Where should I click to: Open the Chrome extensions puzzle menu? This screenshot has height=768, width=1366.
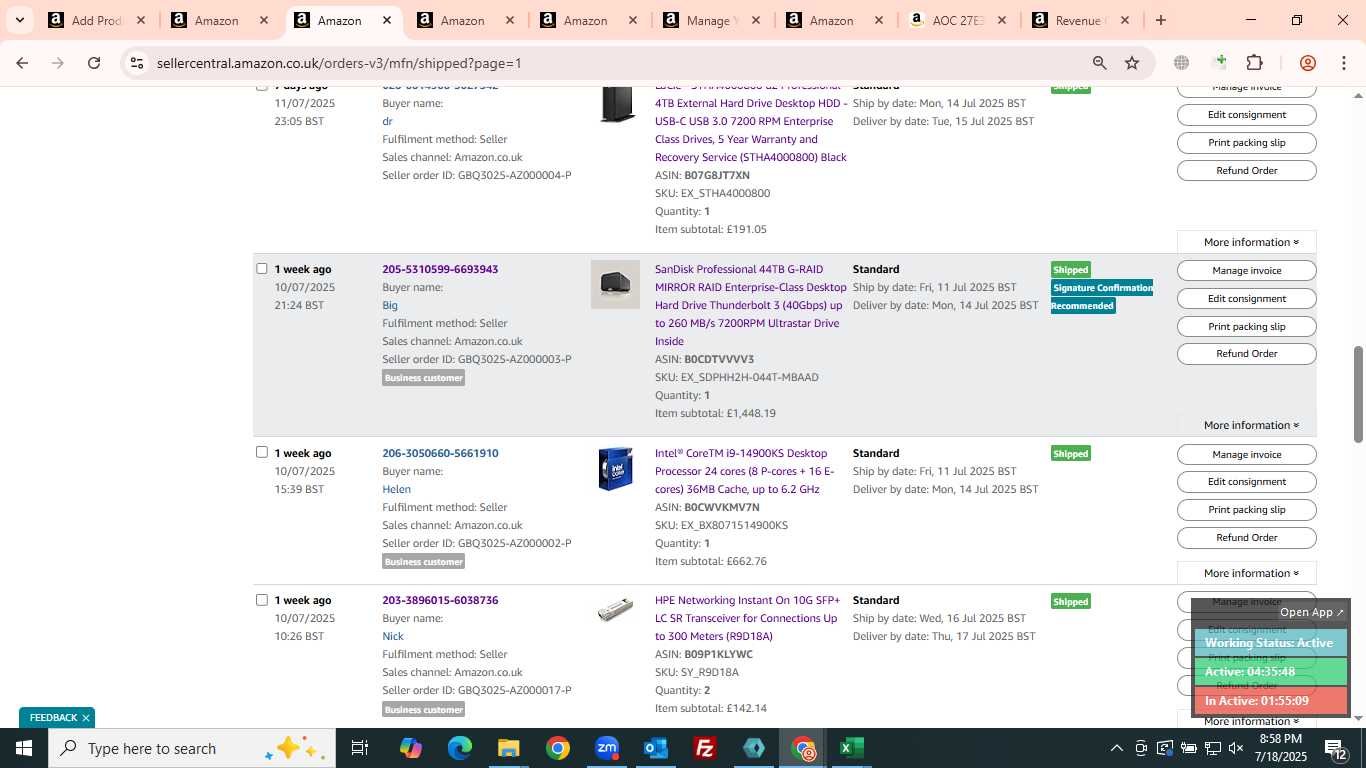point(1254,63)
